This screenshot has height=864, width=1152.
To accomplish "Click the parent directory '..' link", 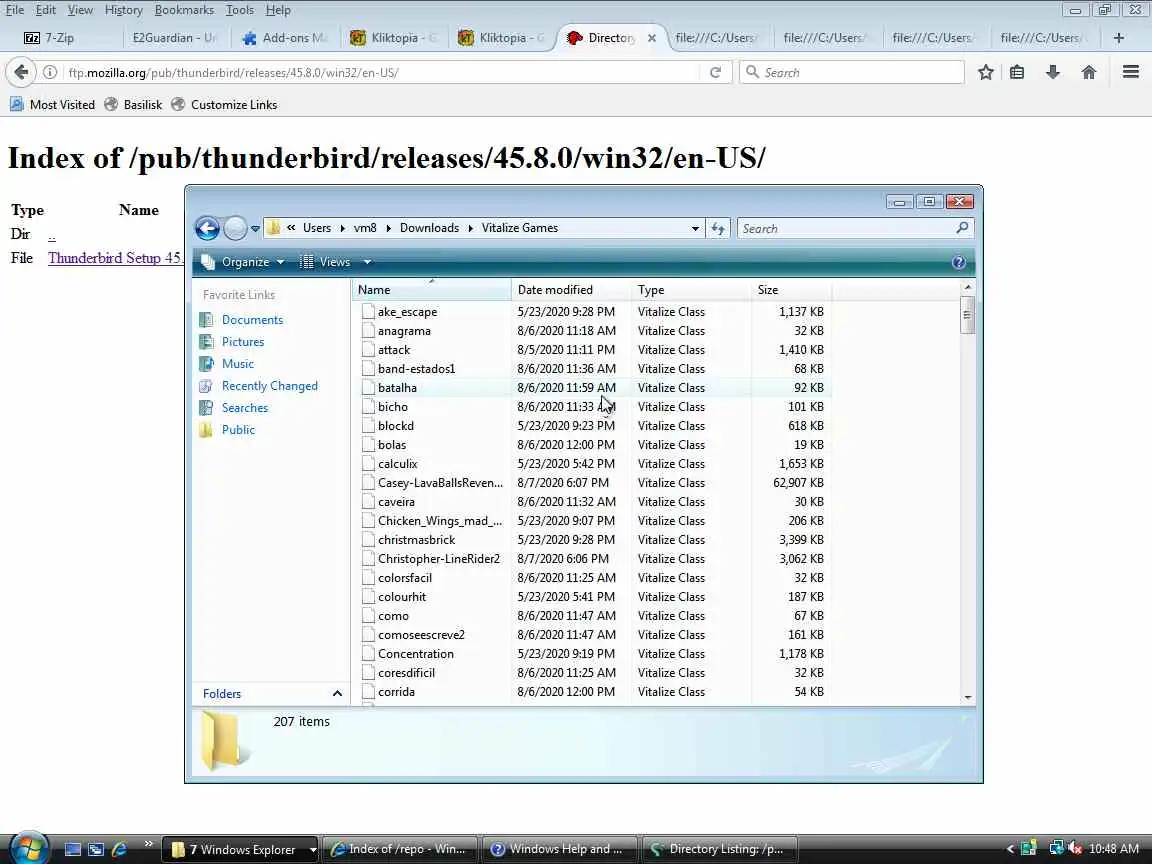I will pos(51,234).
